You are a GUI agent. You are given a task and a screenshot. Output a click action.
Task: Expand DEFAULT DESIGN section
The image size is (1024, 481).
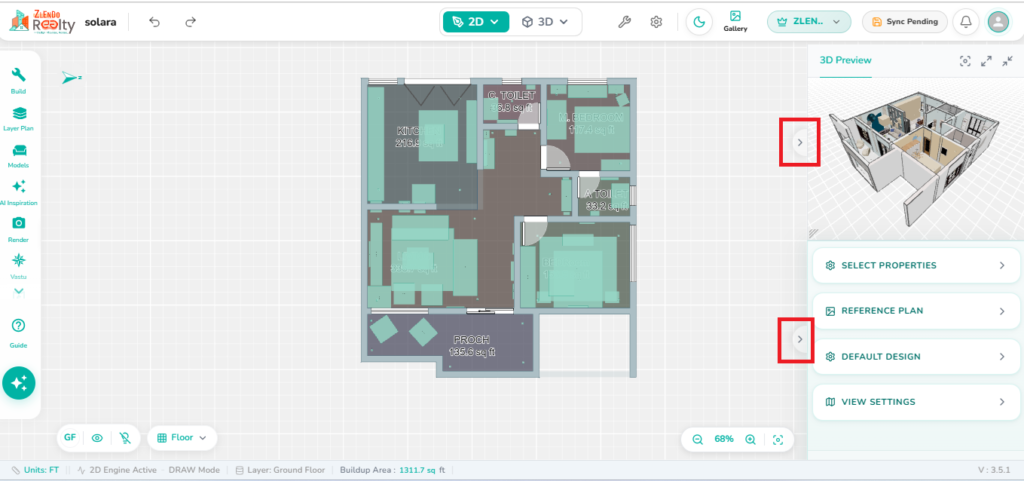coord(916,357)
